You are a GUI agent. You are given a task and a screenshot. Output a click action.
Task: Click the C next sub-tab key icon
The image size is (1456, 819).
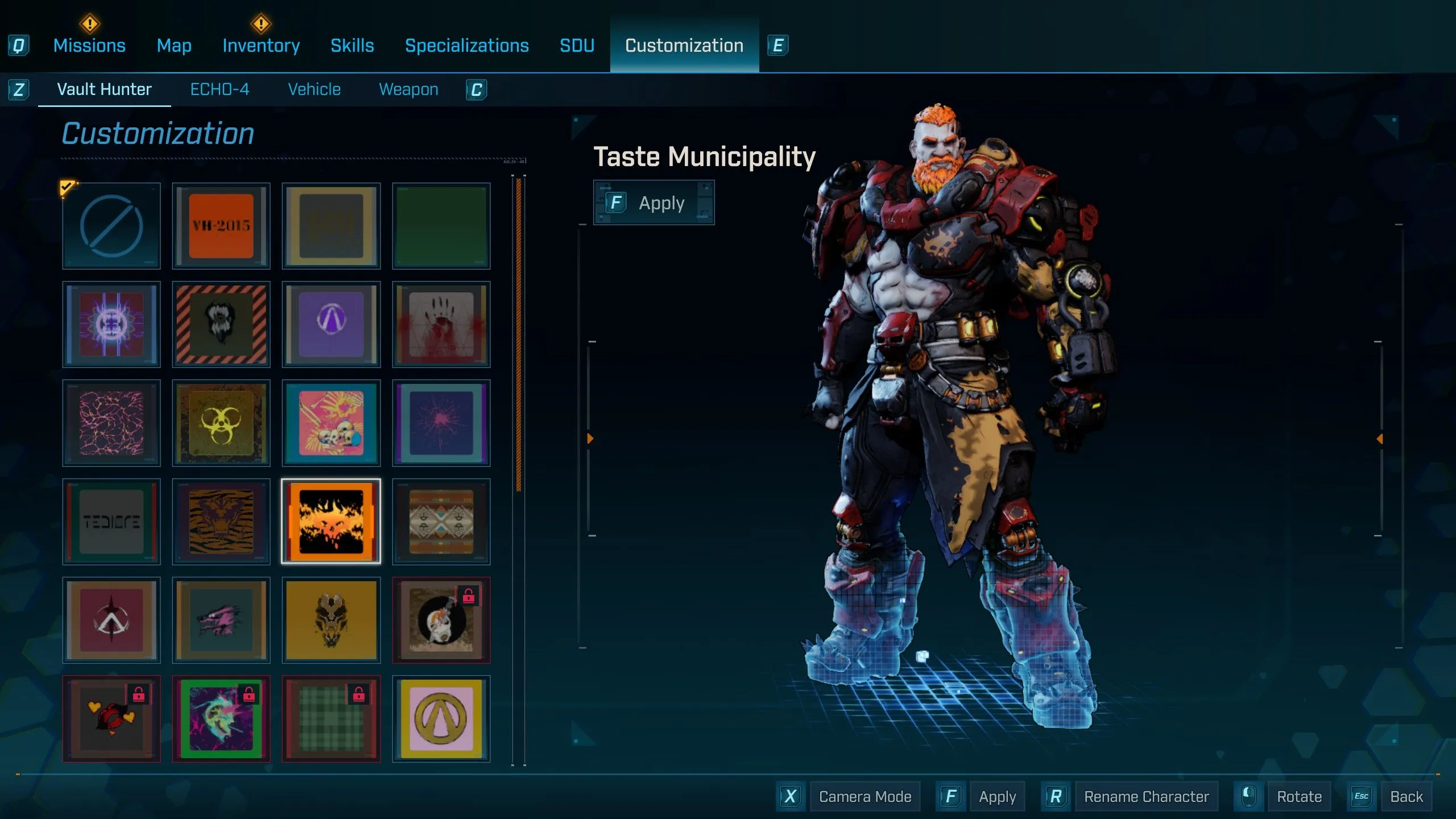click(x=477, y=90)
